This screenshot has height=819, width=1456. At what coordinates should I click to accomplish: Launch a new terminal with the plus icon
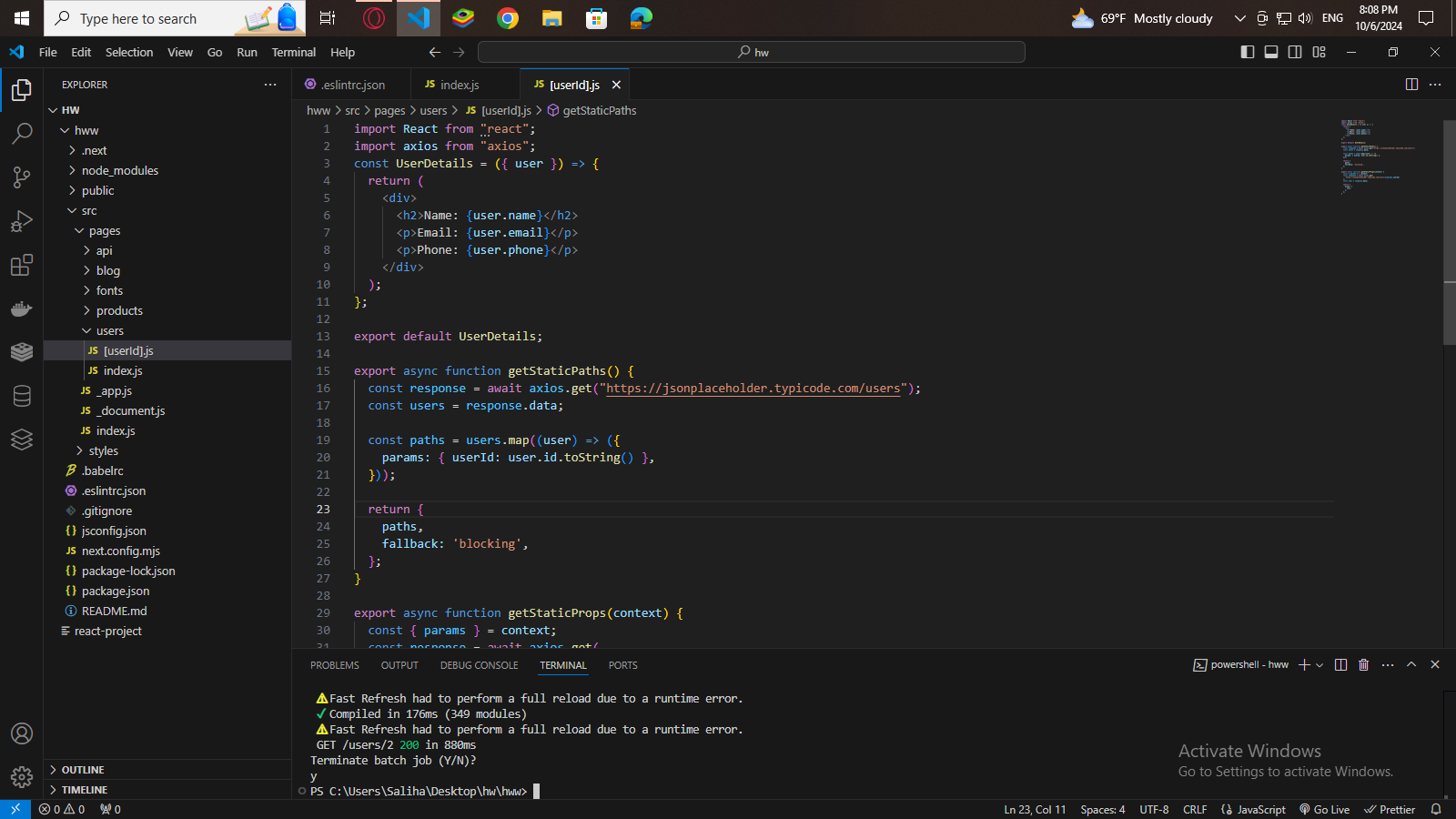coord(1304,664)
